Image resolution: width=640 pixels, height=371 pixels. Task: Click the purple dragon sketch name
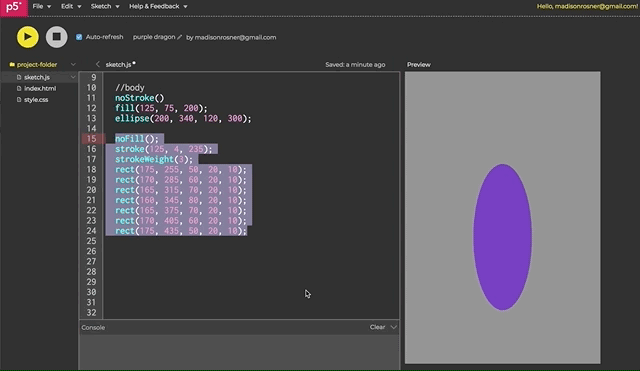coord(154,37)
